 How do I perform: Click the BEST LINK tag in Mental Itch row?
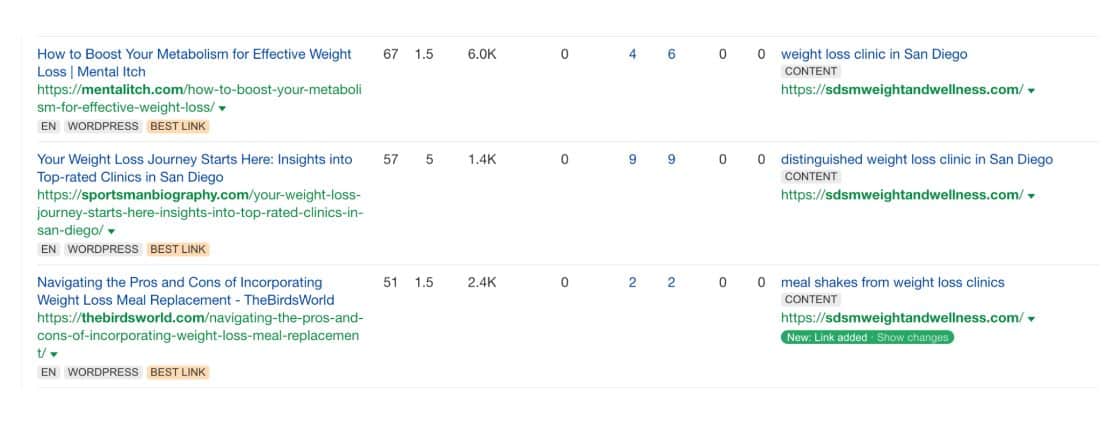pyautogui.click(x=178, y=126)
